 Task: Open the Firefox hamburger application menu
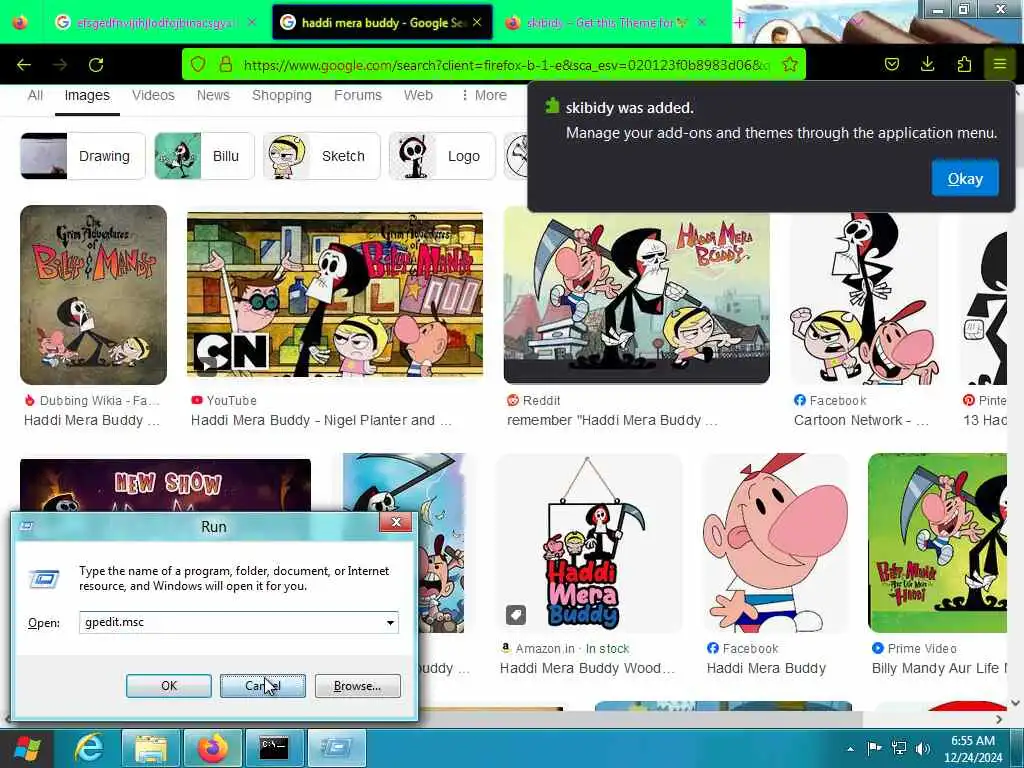point(1000,64)
